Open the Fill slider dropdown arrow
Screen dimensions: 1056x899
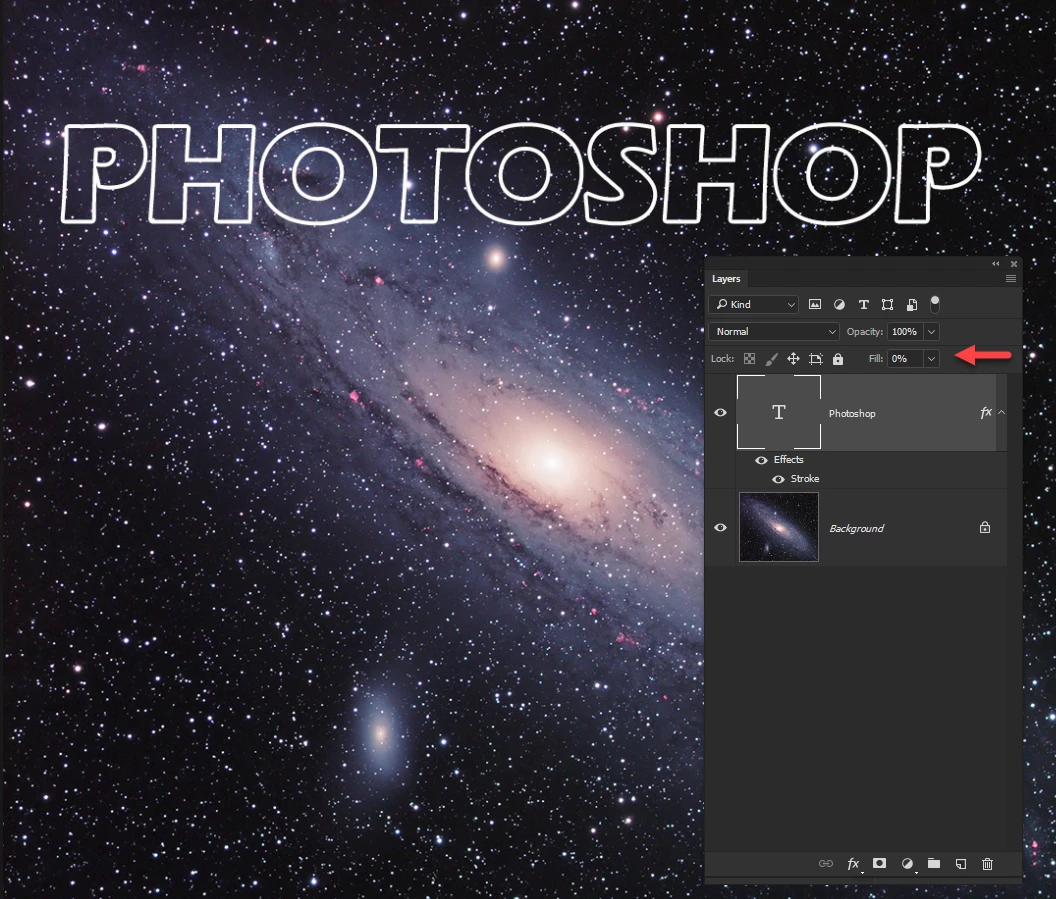931,359
